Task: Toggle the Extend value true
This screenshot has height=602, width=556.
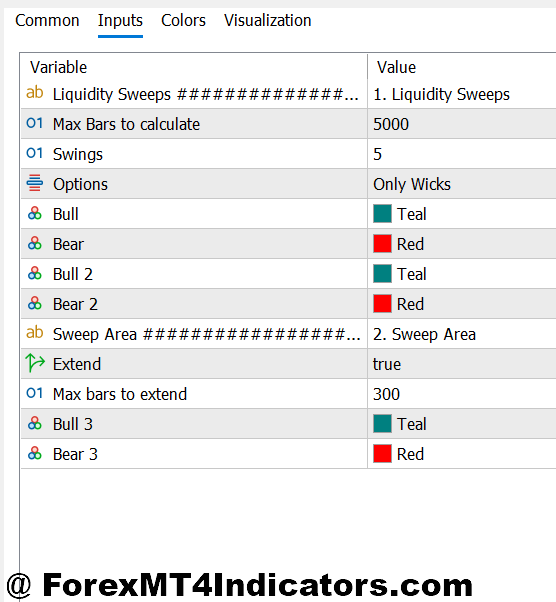Action: tap(462, 364)
